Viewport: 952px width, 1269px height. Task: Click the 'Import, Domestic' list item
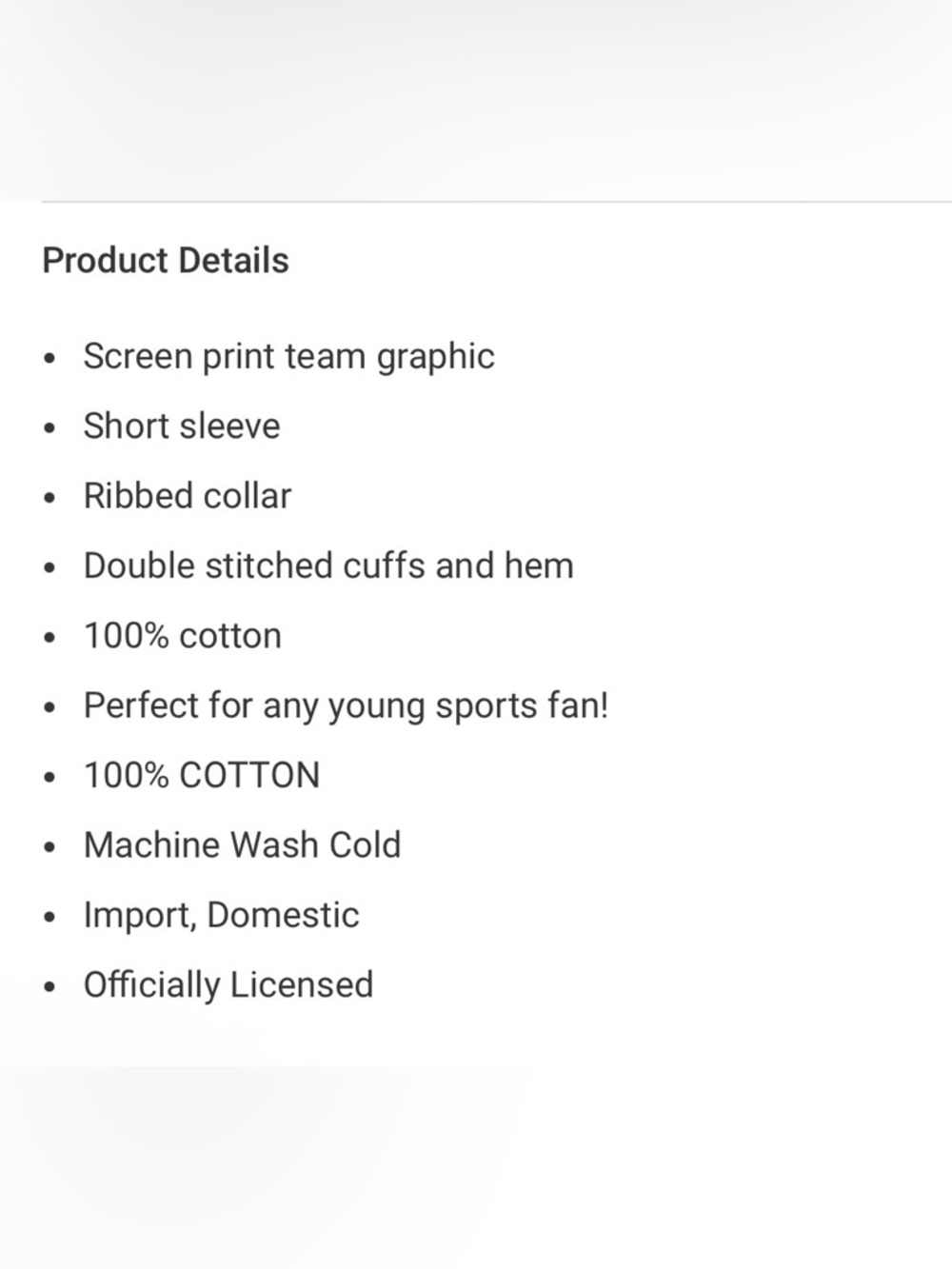(x=221, y=915)
